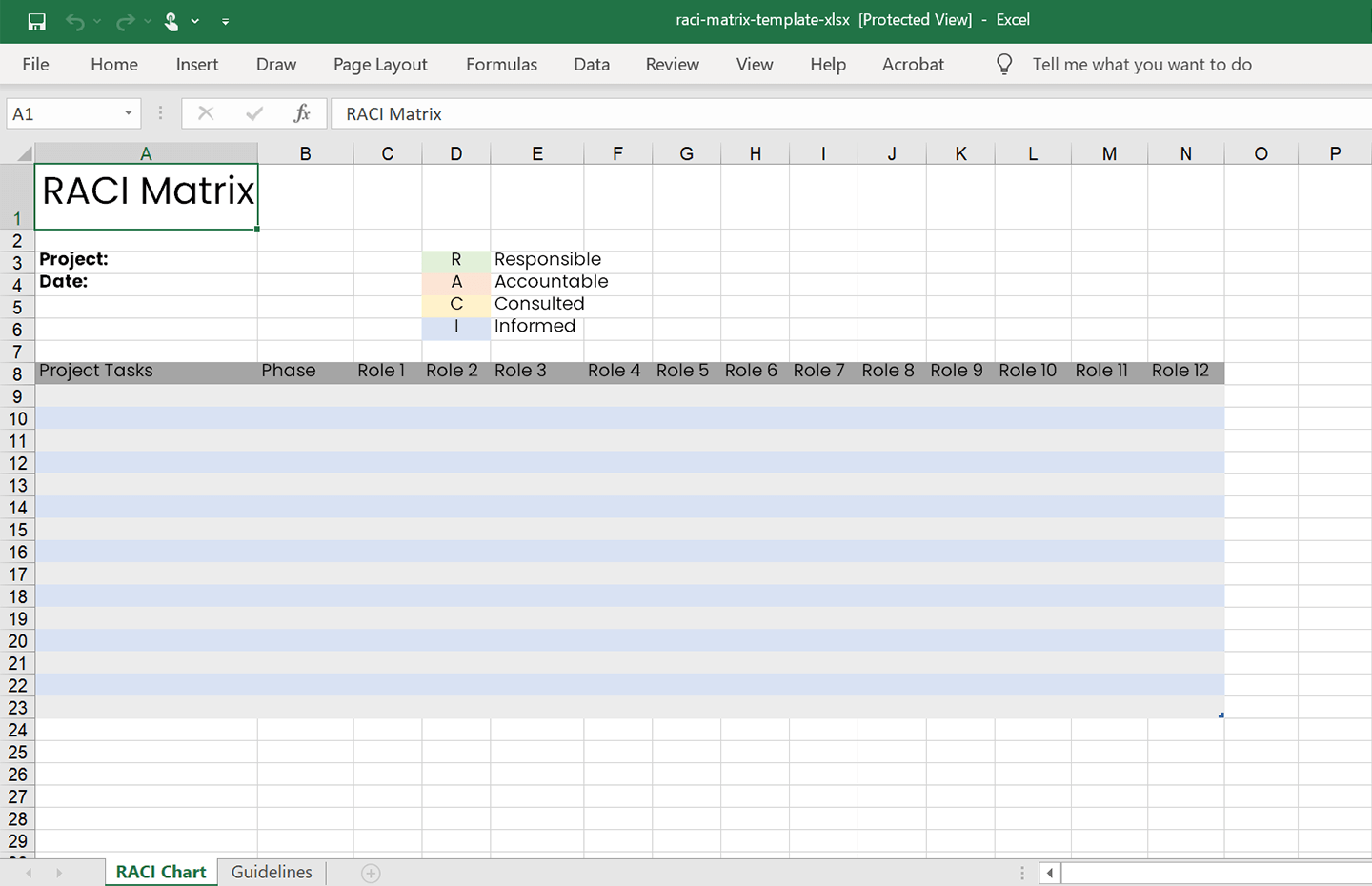
Task: Select column B header
Action: 305,153
